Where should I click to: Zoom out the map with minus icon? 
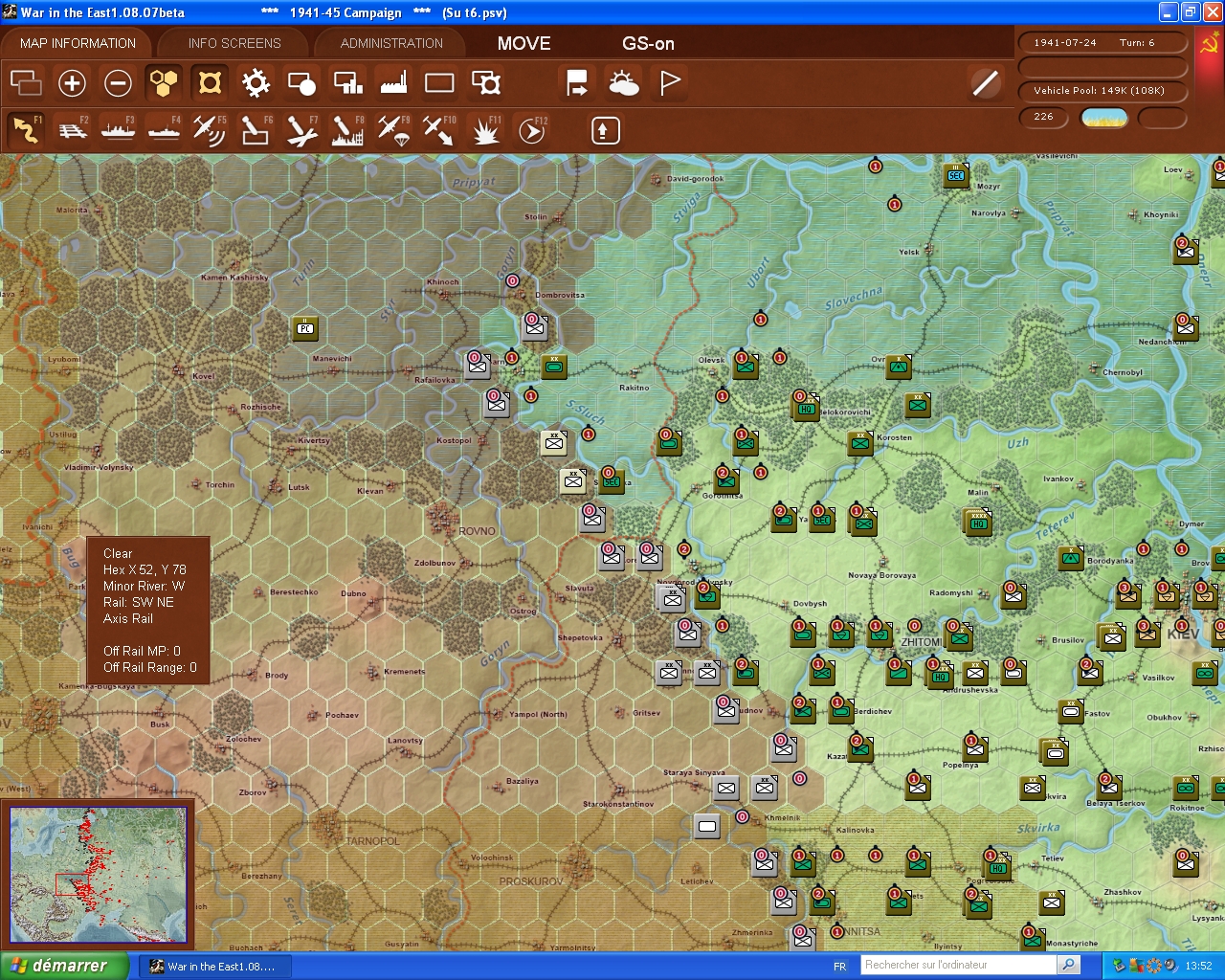click(x=118, y=83)
